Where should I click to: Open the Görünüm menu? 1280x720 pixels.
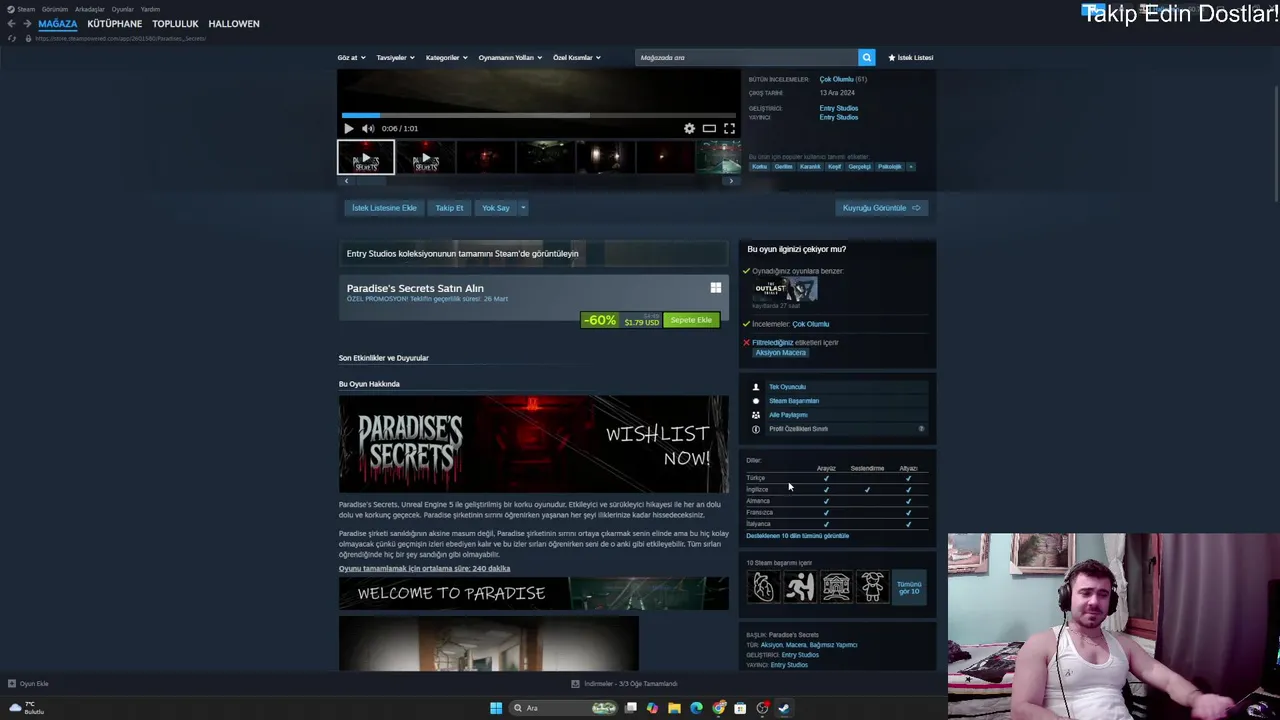click(x=55, y=9)
